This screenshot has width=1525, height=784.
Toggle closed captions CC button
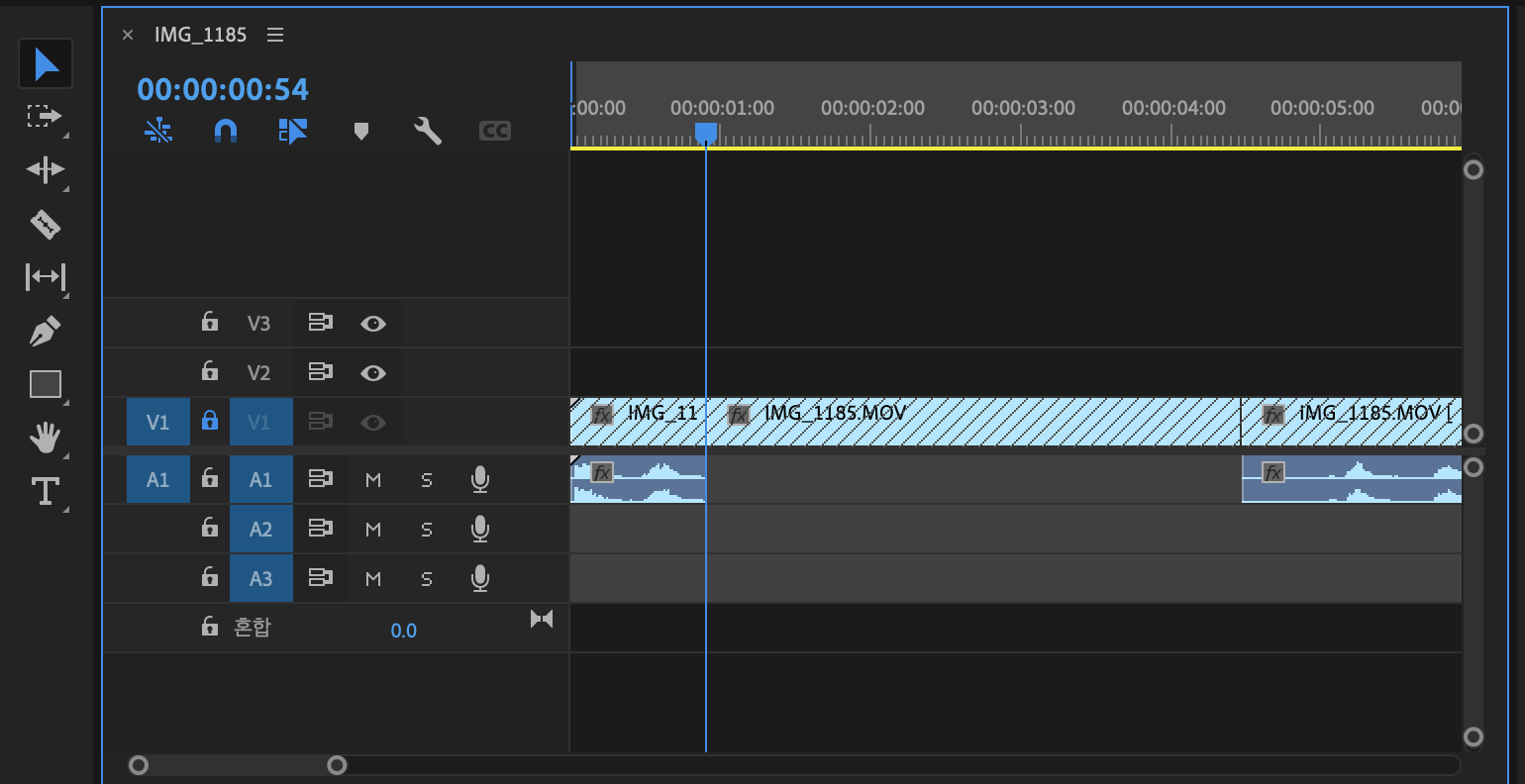pos(495,131)
